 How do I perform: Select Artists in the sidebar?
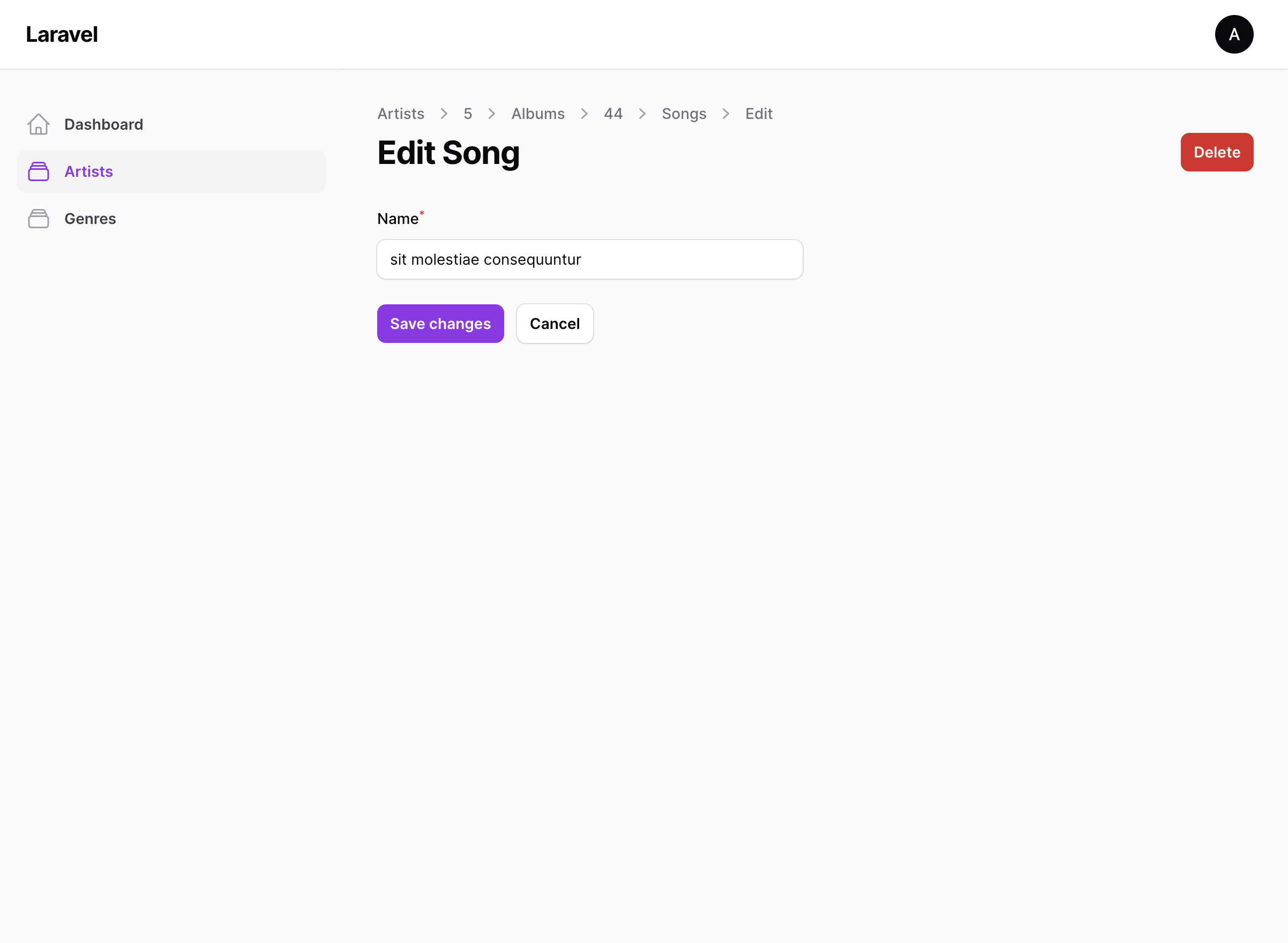[88, 172]
